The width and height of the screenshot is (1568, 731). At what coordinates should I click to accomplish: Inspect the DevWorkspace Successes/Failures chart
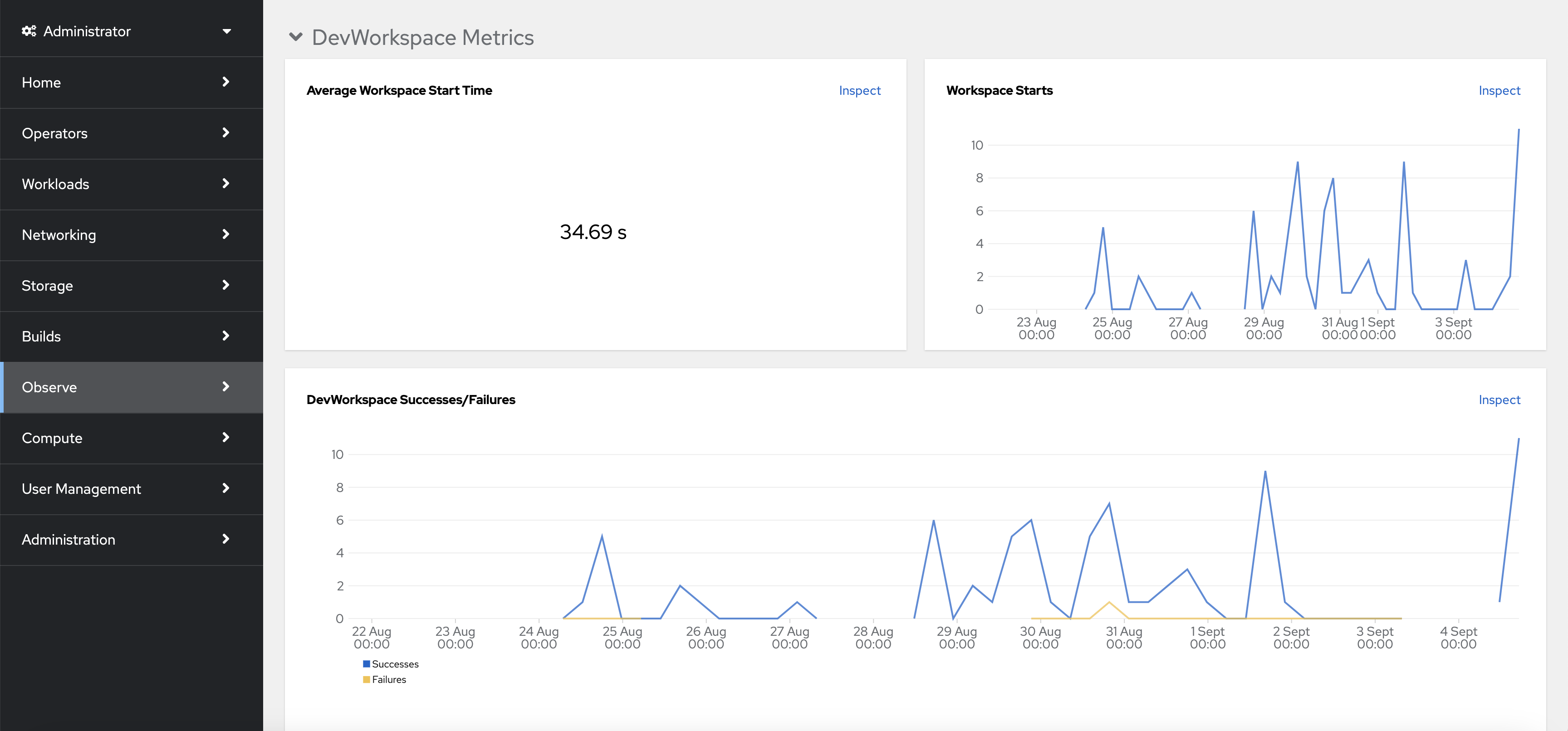coord(1499,400)
